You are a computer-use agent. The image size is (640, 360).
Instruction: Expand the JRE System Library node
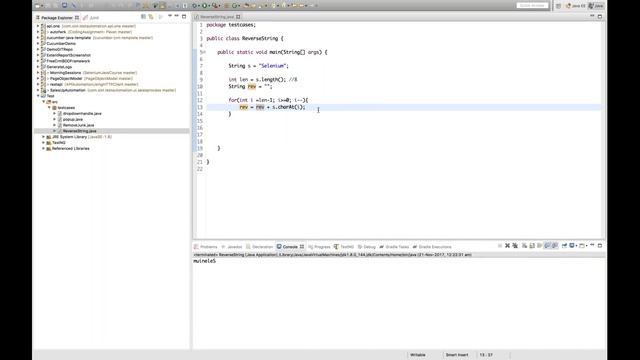[x=44, y=137]
